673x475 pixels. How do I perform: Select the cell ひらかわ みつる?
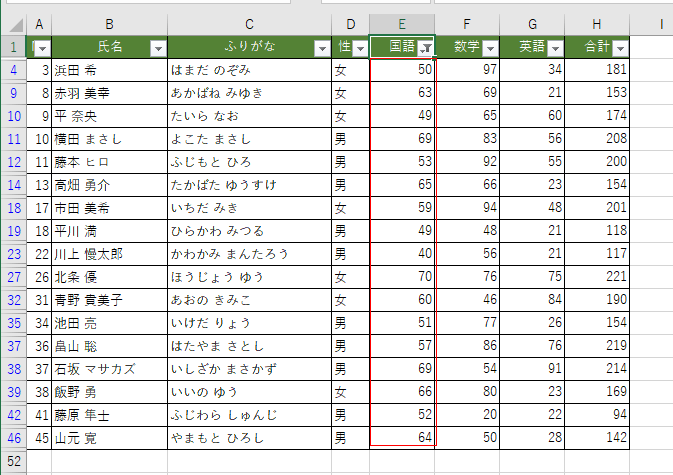click(249, 231)
